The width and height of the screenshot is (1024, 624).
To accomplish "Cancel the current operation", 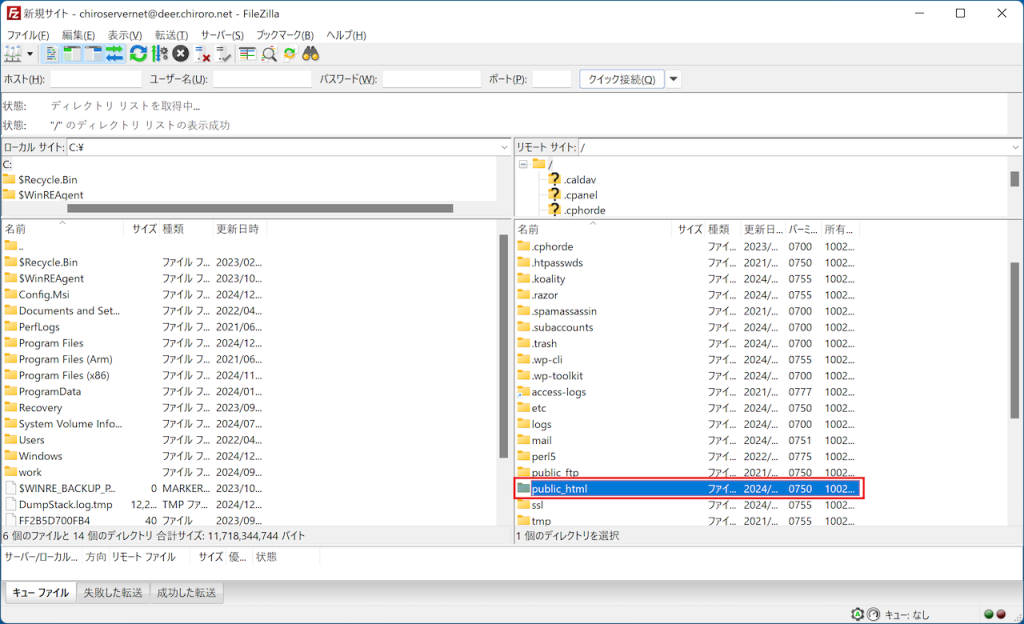I will (180, 54).
